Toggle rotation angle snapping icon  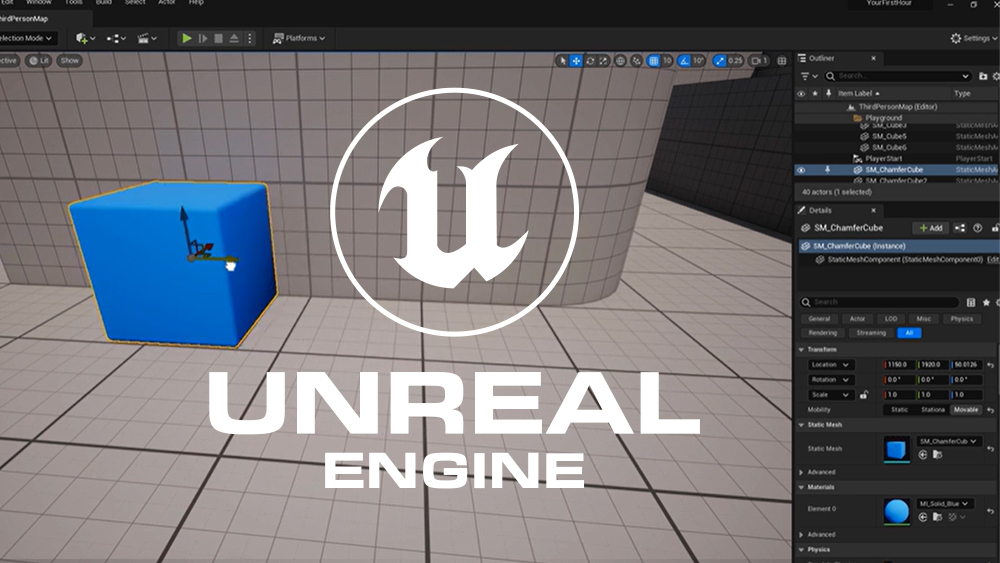(685, 61)
